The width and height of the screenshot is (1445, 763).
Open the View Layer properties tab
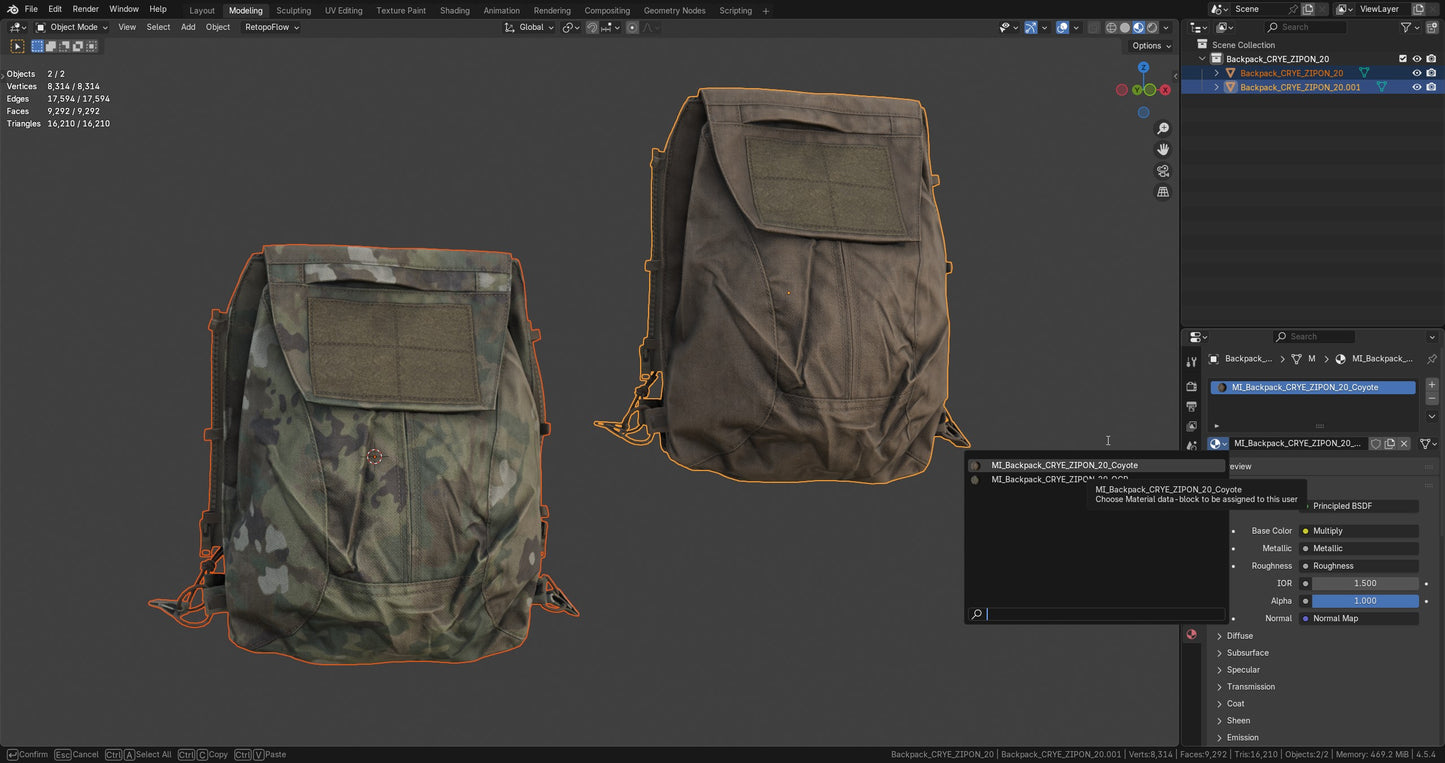pos(1191,426)
